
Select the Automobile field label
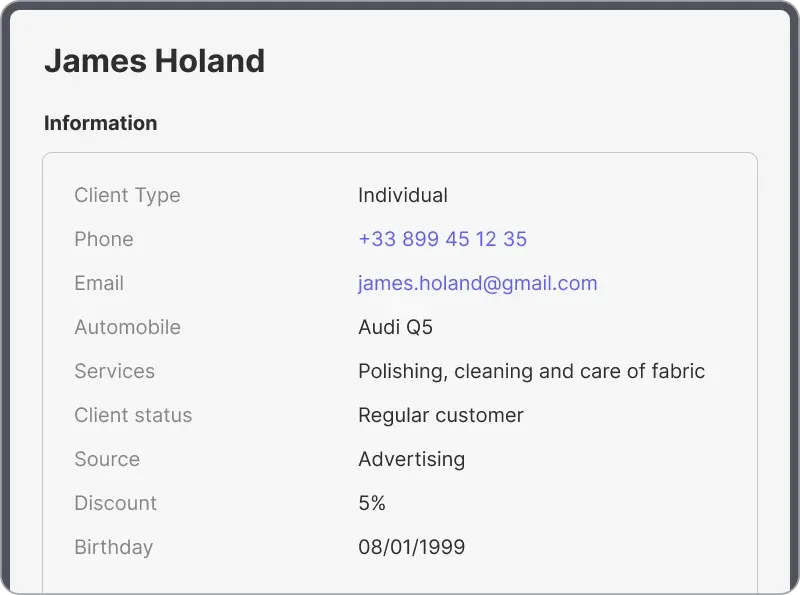click(x=127, y=327)
